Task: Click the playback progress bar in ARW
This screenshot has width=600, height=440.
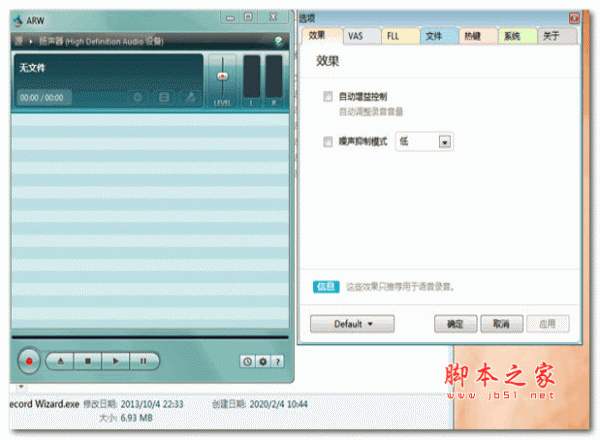Action: pyautogui.click(x=150, y=337)
